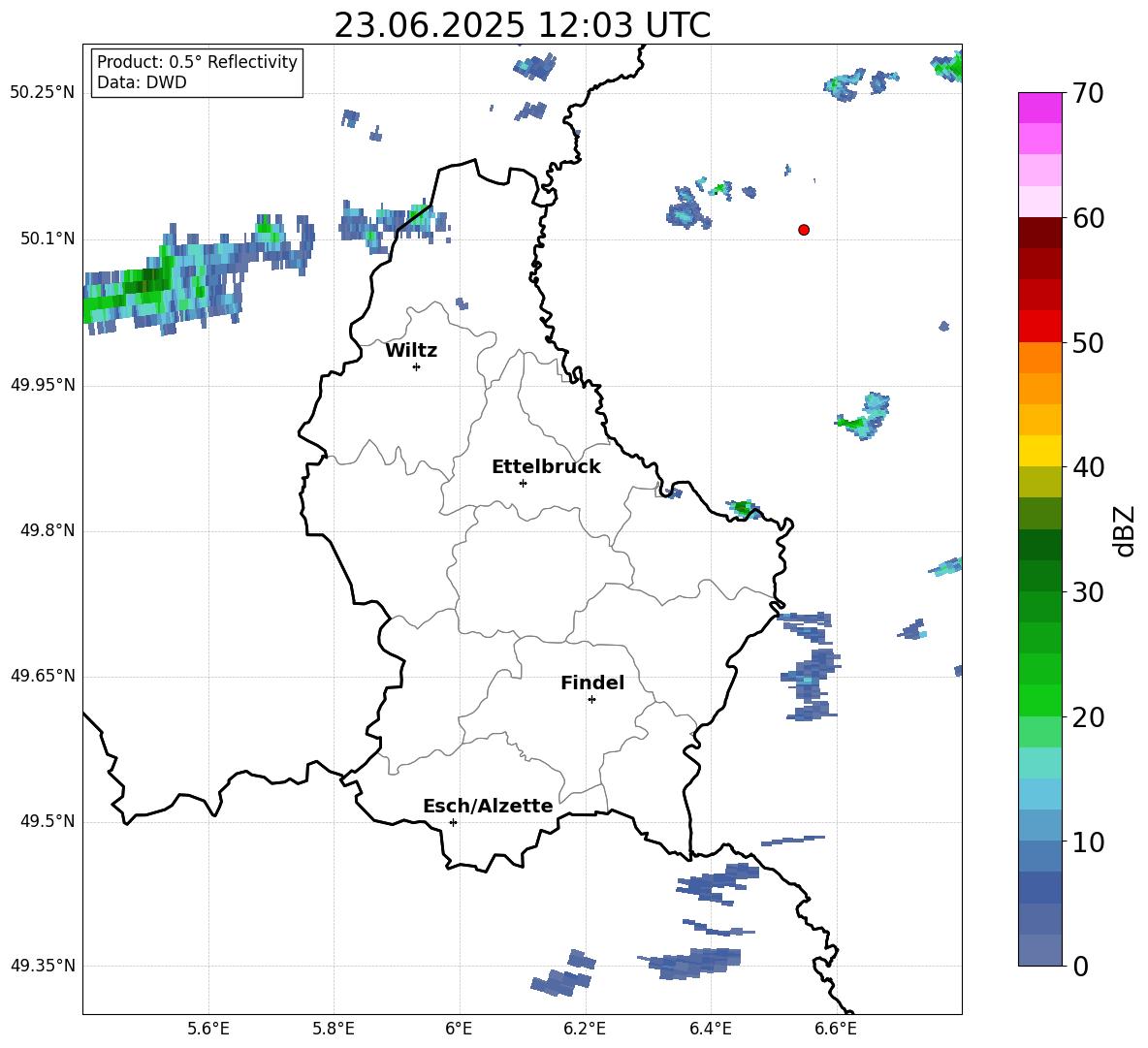
Task: Click the Ettelbruck city label
Action: [546, 467]
